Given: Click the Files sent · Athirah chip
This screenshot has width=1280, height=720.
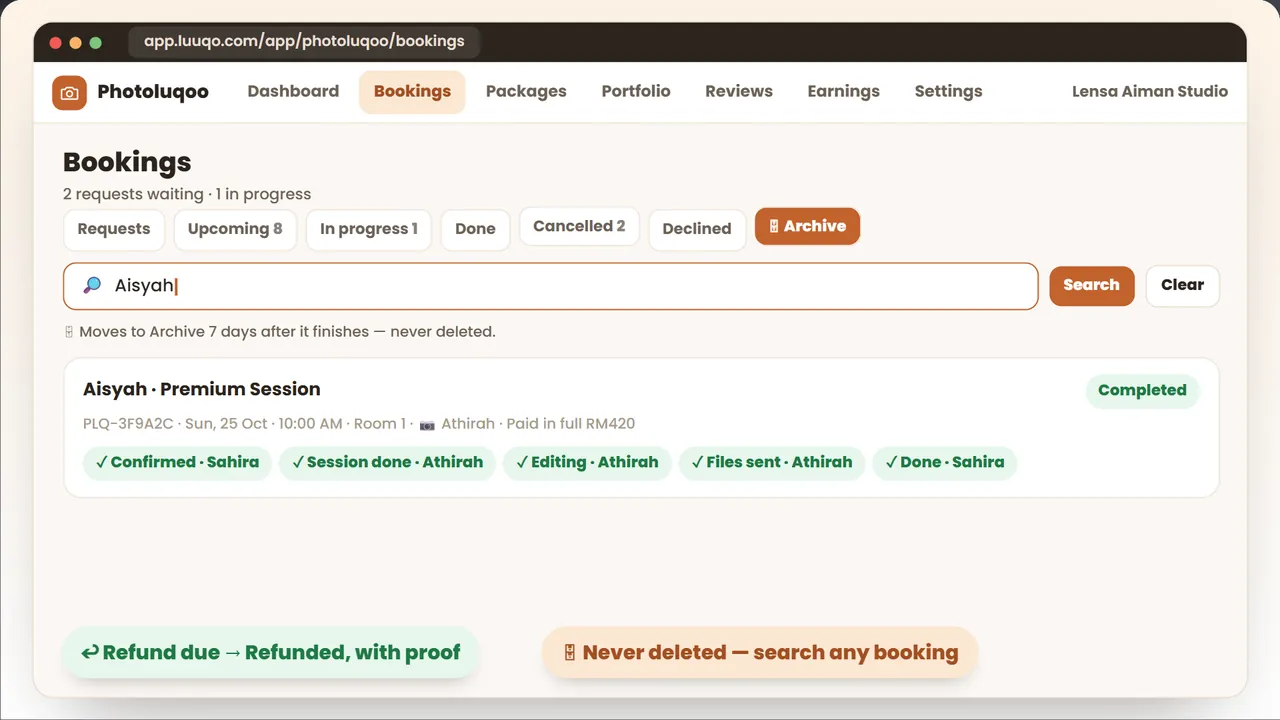Looking at the screenshot, I should click(772, 462).
